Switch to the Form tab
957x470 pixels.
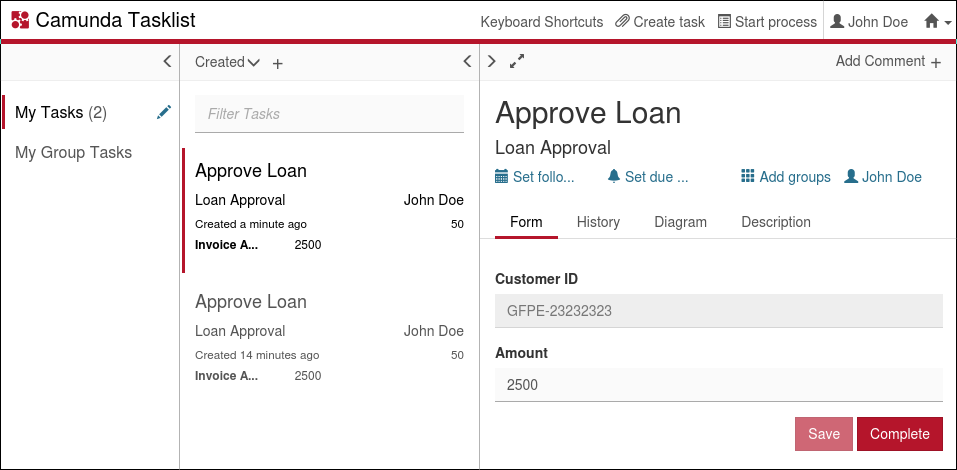coord(526,222)
